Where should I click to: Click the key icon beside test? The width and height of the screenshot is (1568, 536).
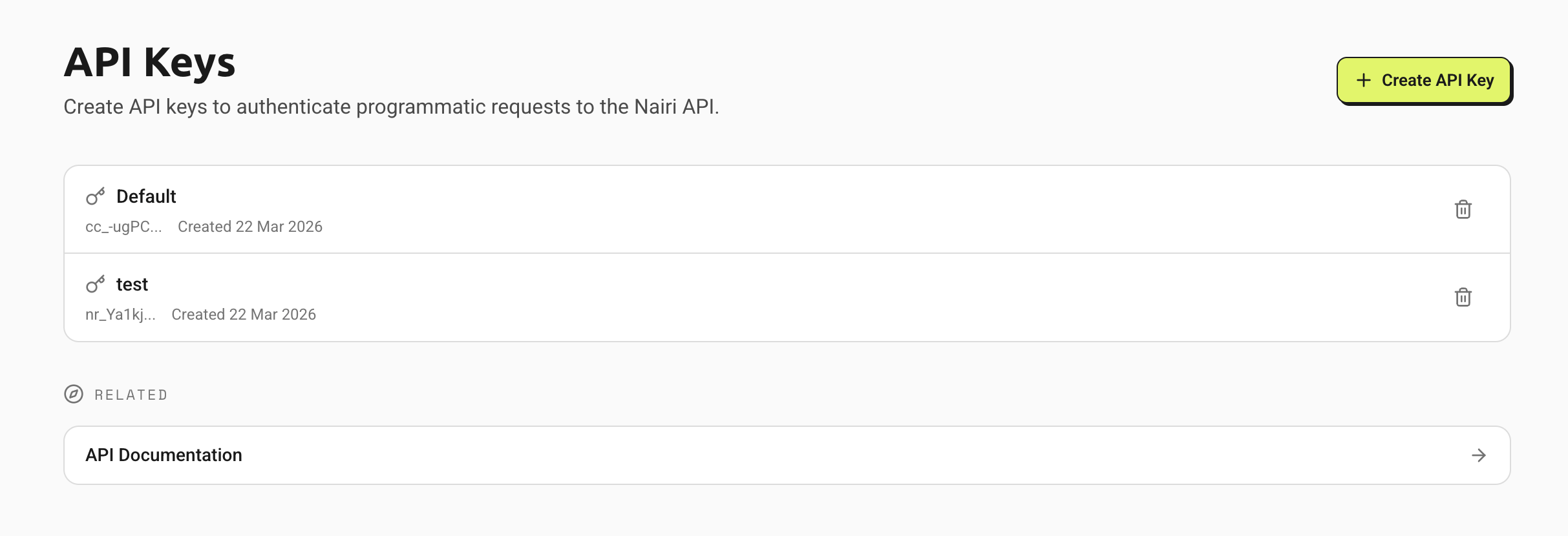(x=97, y=283)
